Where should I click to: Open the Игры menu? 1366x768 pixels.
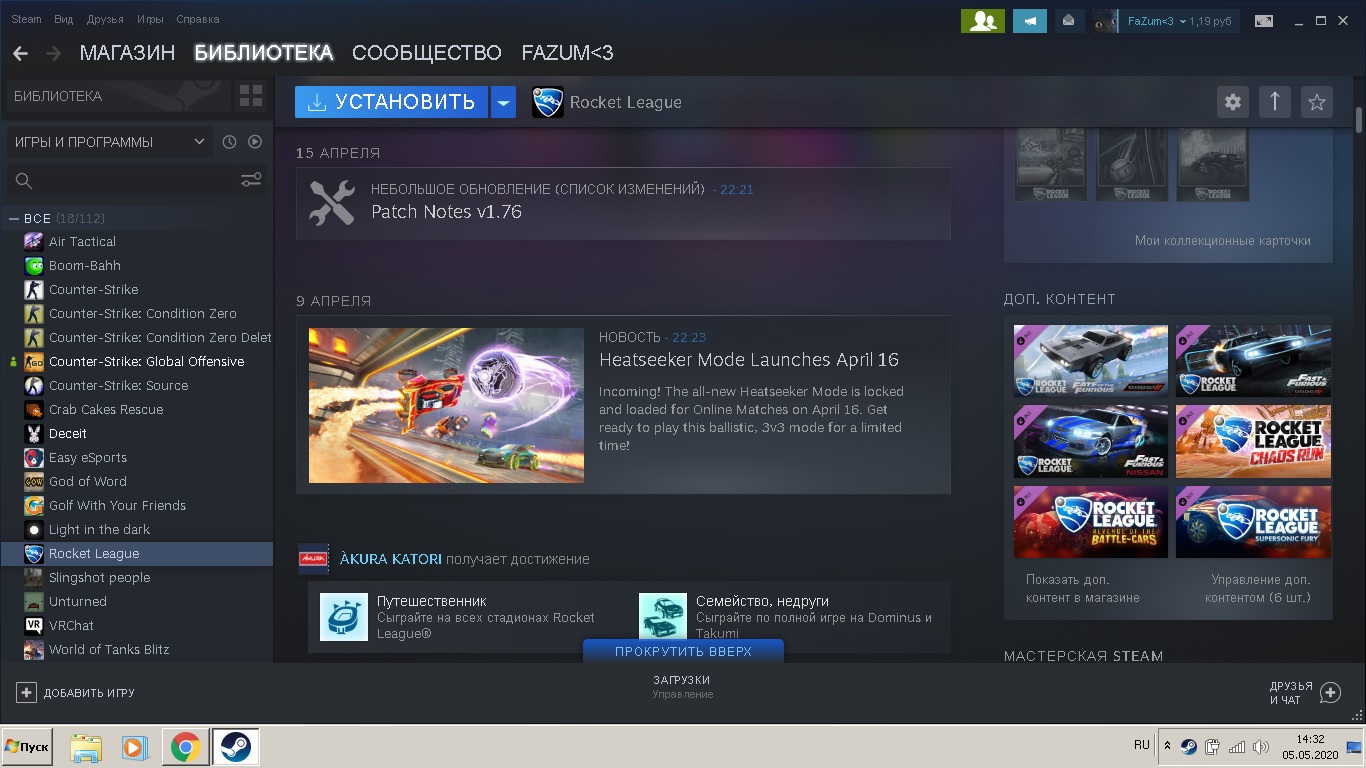(150, 19)
